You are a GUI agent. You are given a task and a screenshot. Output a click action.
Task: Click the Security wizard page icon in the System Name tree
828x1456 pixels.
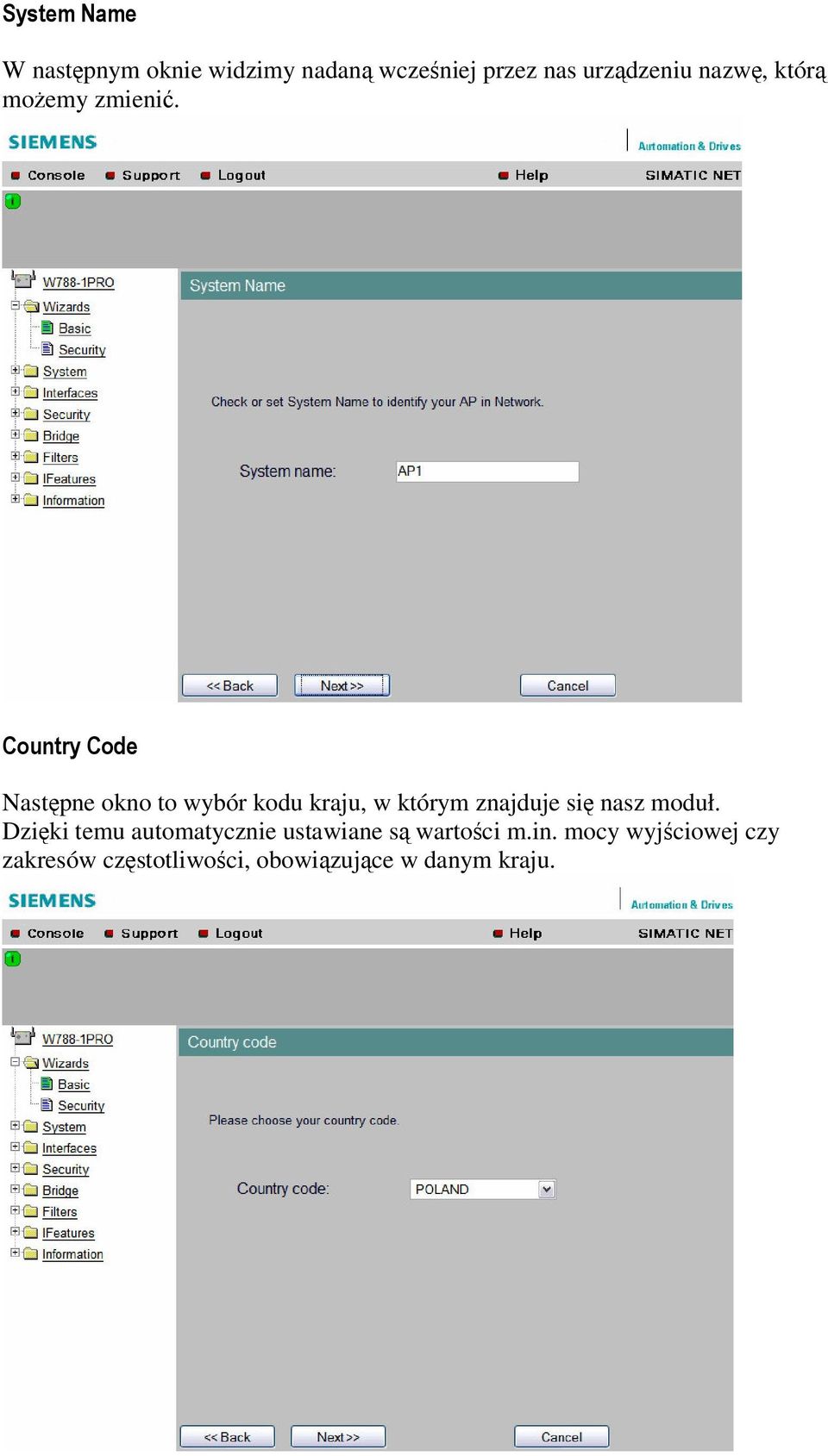click(x=48, y=349)
